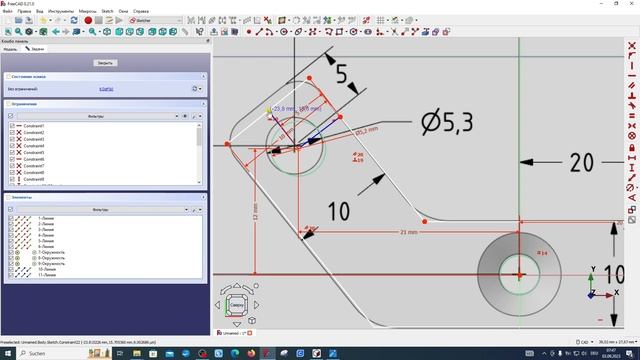This screenshot has width=640, height=360.
Task: Collapse the Элементы section
Action: click(x=203, y=197)
